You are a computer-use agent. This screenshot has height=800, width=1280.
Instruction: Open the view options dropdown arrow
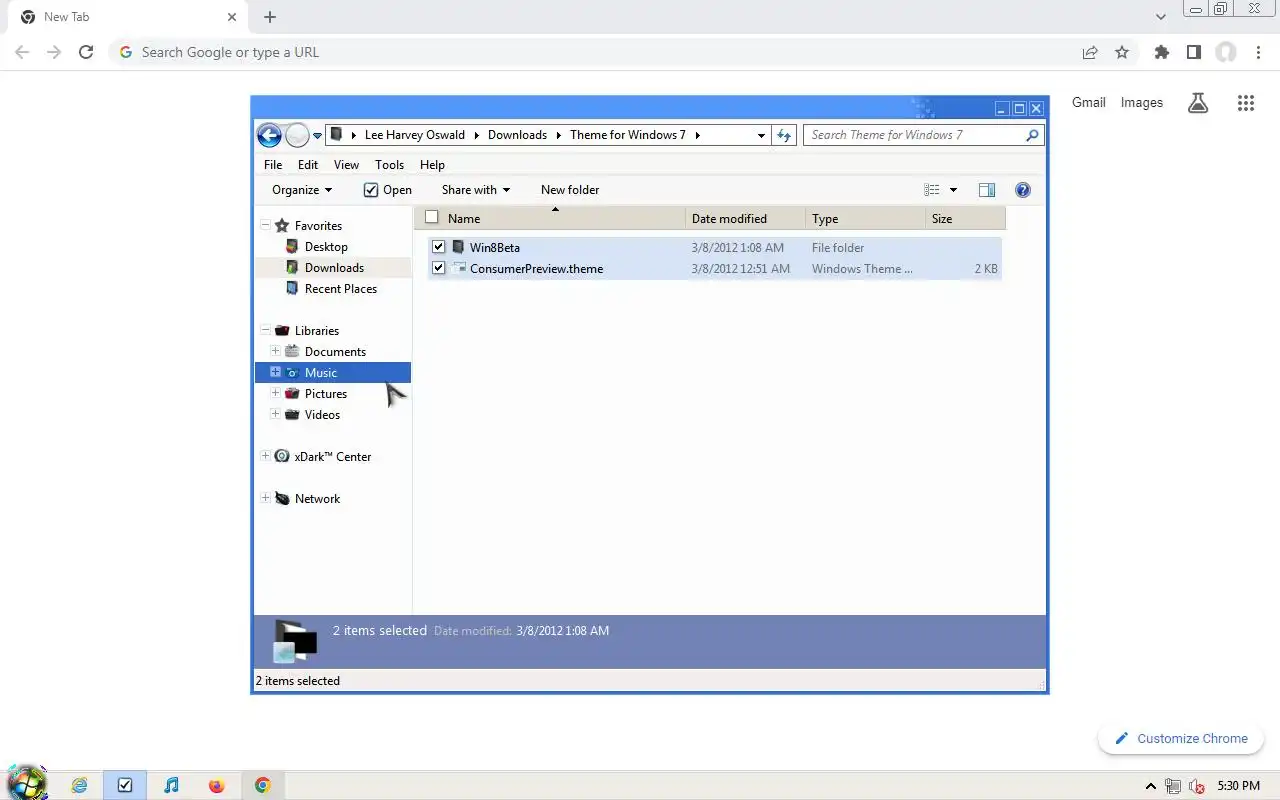pos(953,190)
